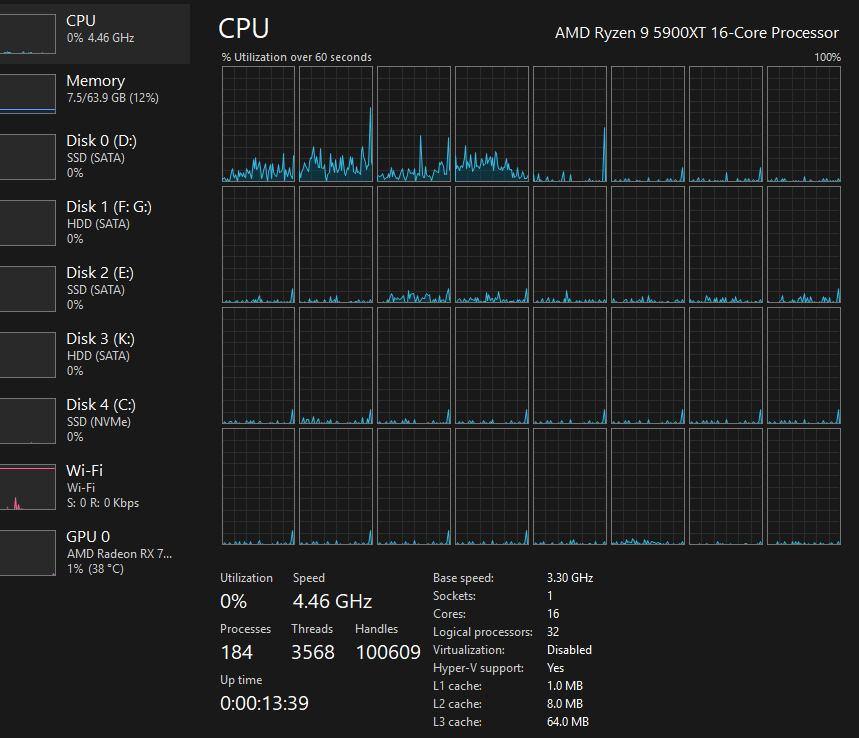
Task: Click the GPU 0 mini graph thumbnail
Action: click(x=27, y=553)
